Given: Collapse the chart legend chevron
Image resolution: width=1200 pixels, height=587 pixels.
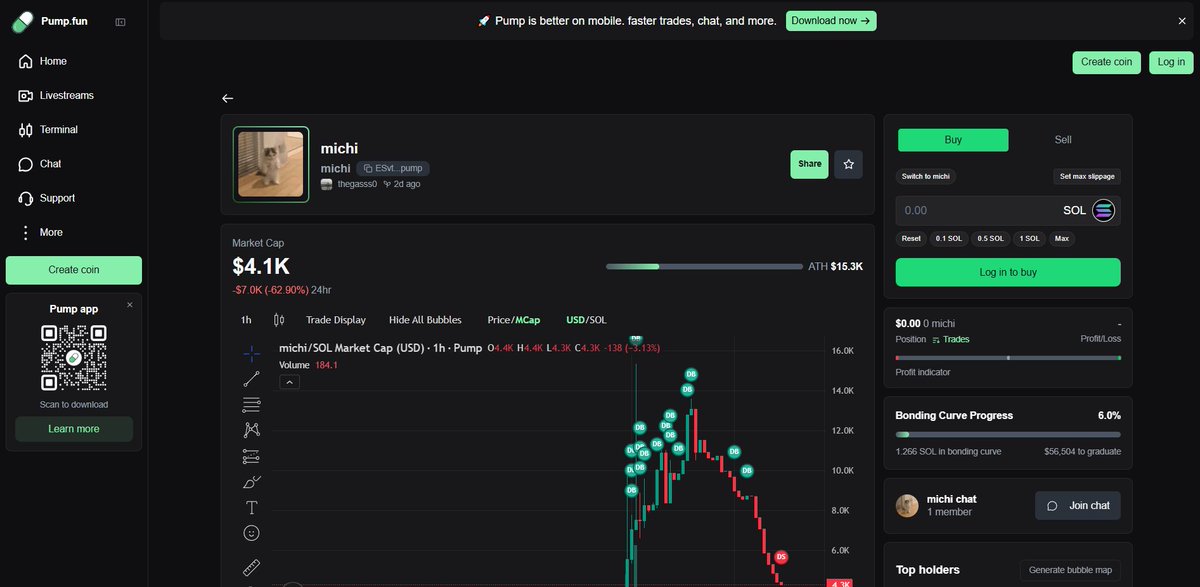Looking at the screenshot, I should [x=289, y=381].
